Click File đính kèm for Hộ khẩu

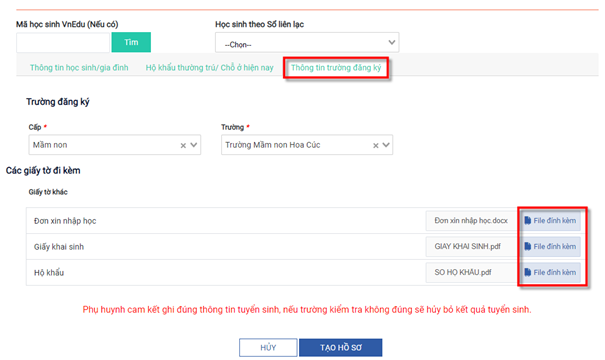click(x=550, y=272)
